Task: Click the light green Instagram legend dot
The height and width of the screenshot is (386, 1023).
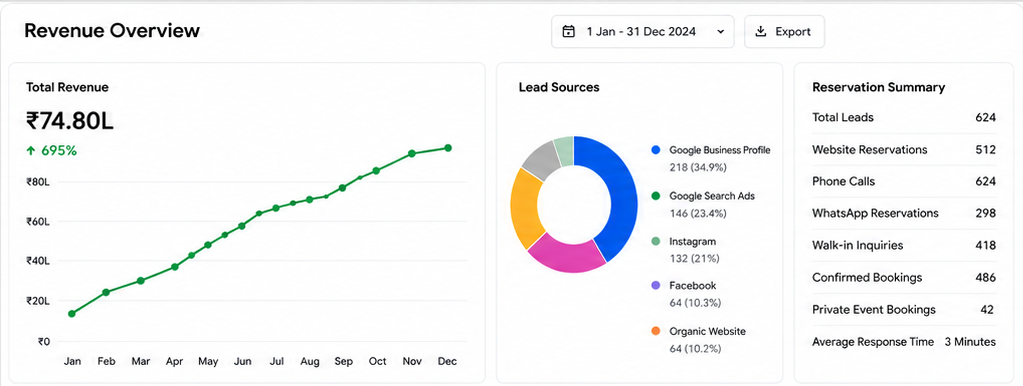Action: [x=656, y=241]
